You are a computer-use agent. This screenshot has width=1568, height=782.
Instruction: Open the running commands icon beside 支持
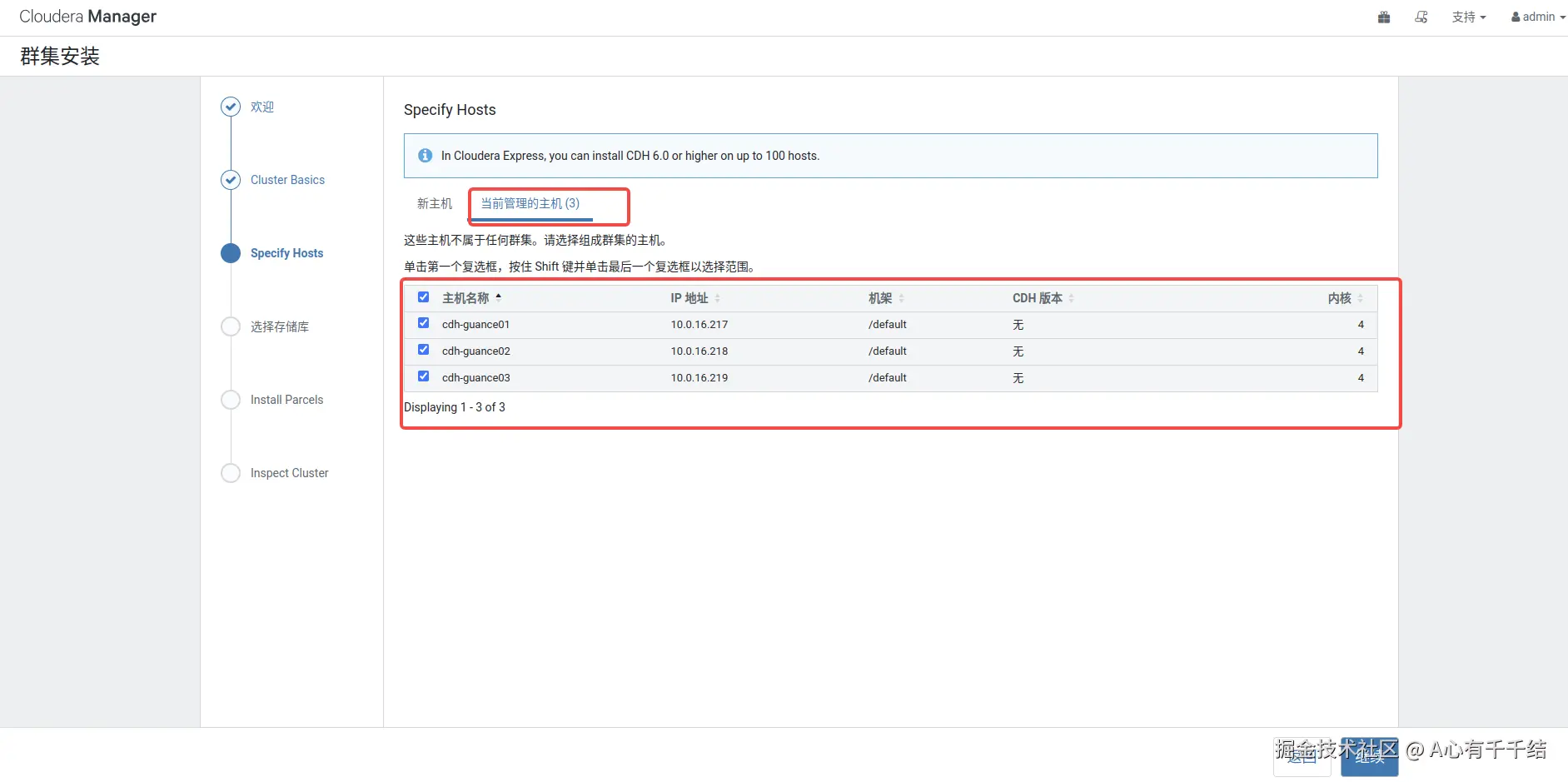coord(1421,17)
